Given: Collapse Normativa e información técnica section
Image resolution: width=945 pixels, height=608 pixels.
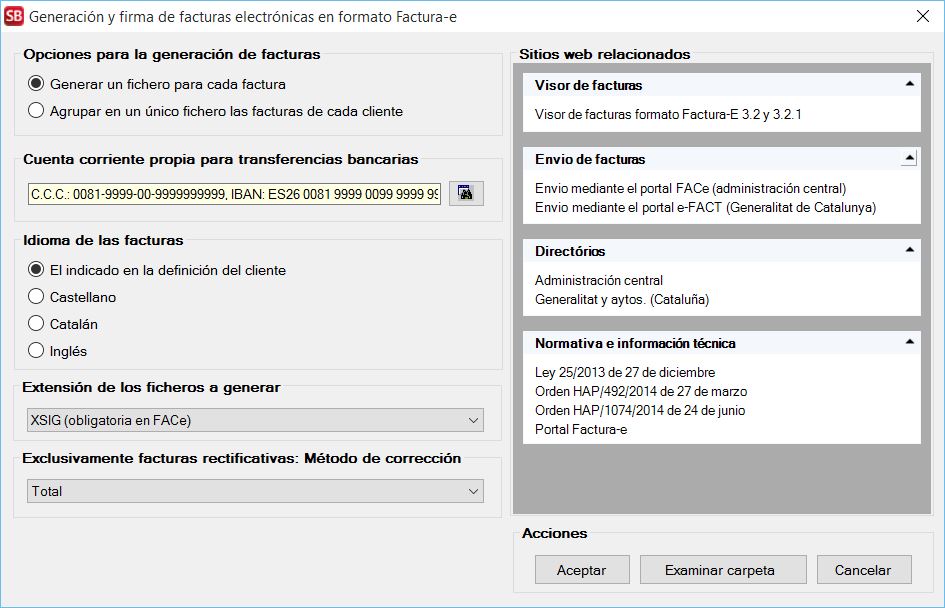Looking at the screenshot, I should click(909, 342).
